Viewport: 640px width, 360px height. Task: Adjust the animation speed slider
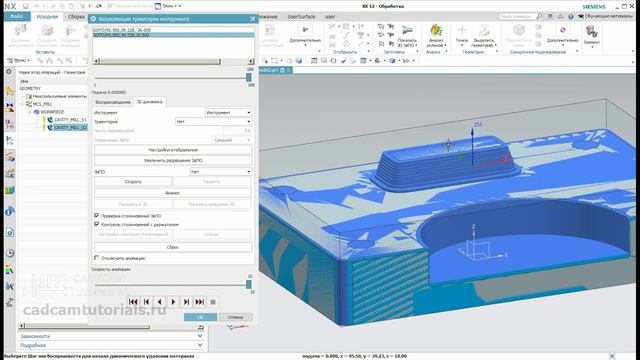pyautogui.click(x=249, y=284)
